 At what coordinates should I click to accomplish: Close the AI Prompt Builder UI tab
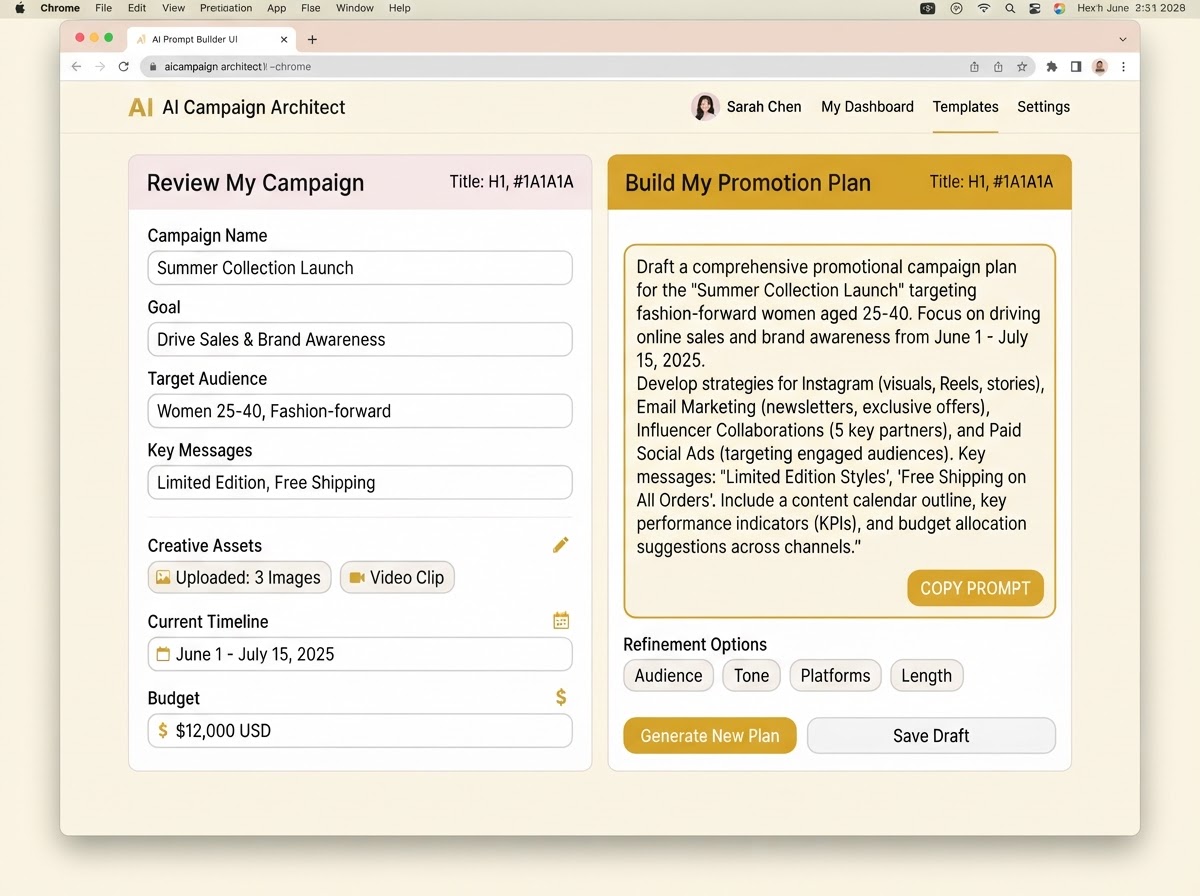[284, 40]
